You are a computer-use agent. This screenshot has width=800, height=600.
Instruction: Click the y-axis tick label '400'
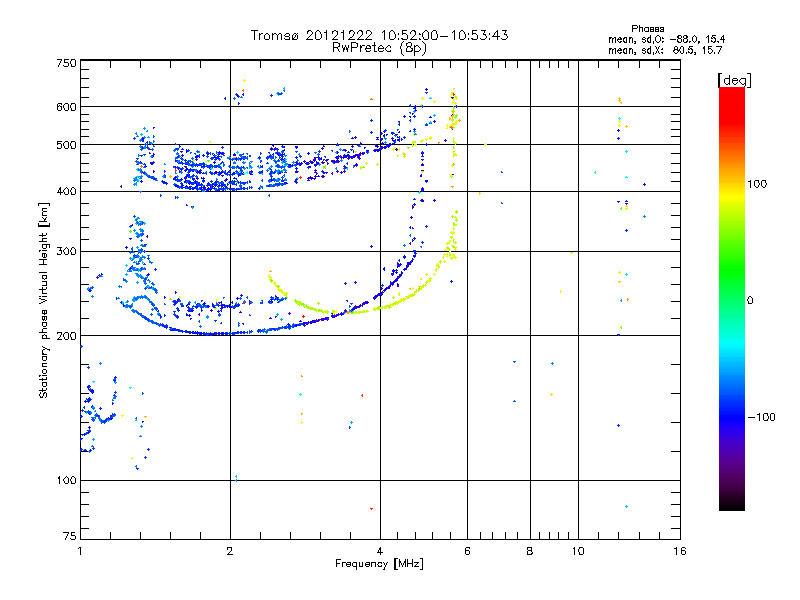pos(66,192)
